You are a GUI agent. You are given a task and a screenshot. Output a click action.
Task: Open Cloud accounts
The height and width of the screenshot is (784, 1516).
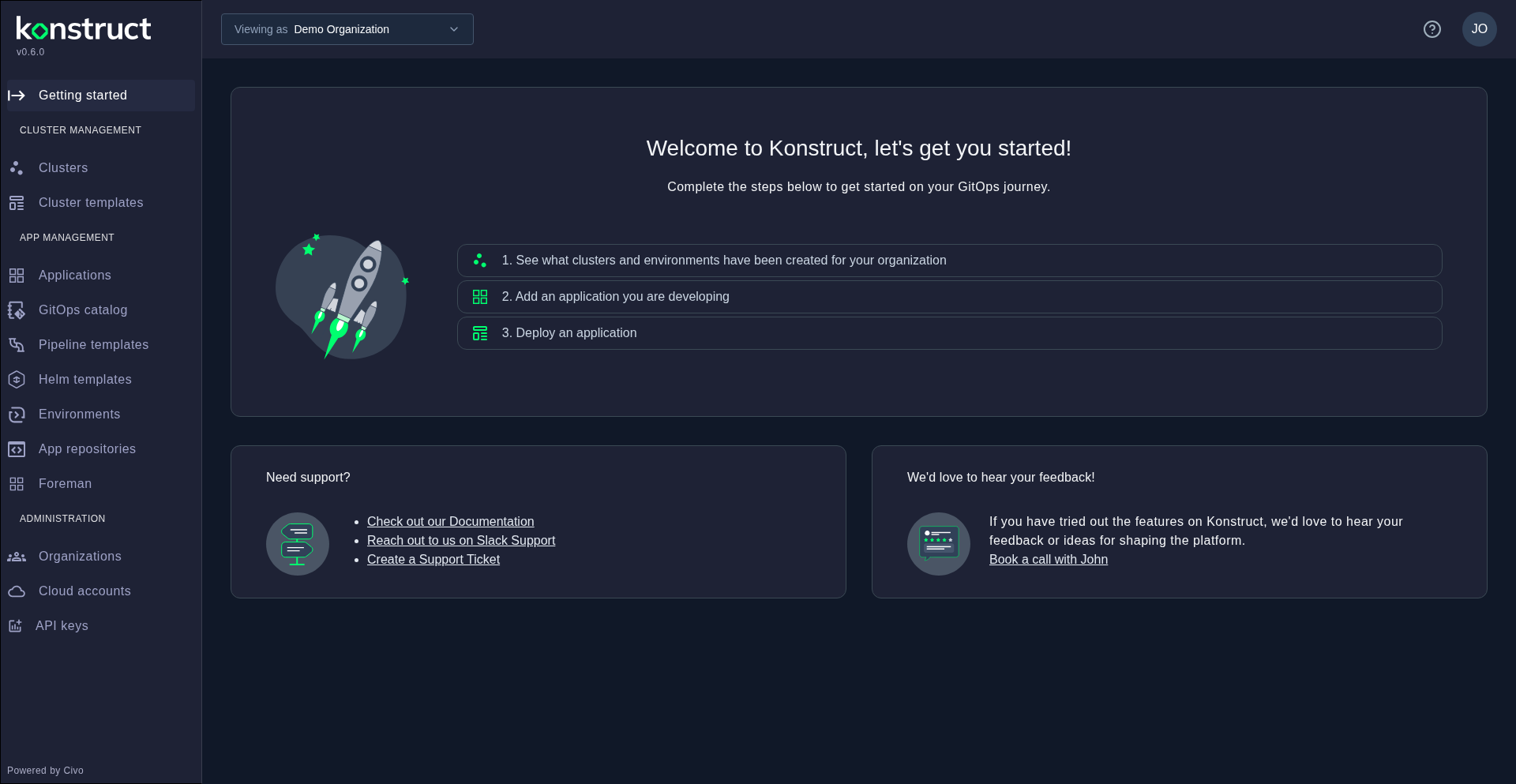pyautogui.click(x=101, y=591)
